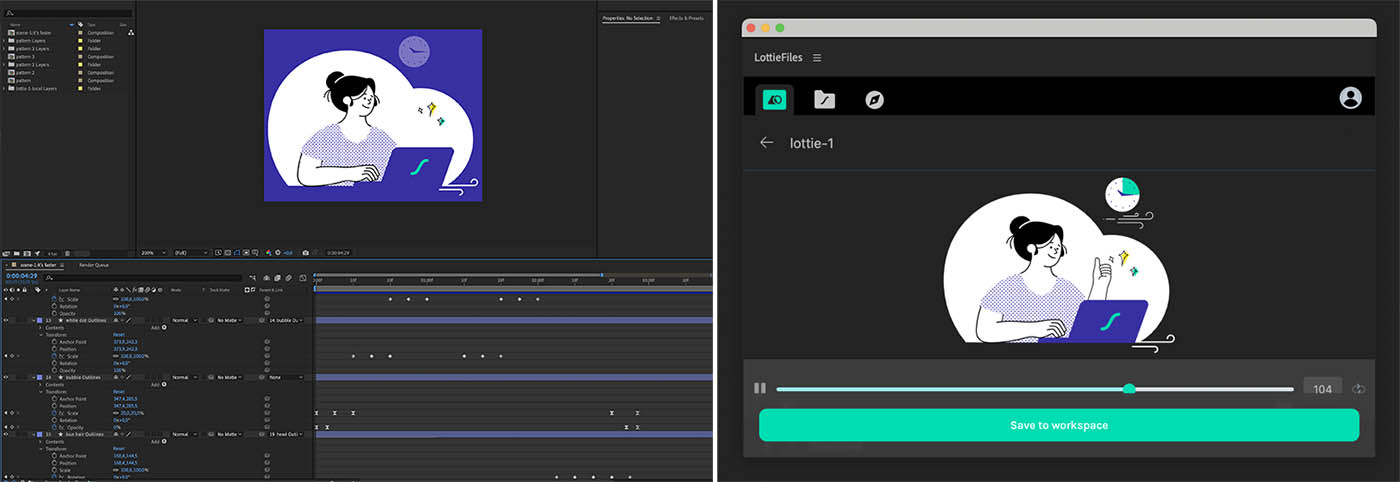Click the animation progress slider handle
The height and width of the screenshot is (482, 1400).
[1129, 389]
